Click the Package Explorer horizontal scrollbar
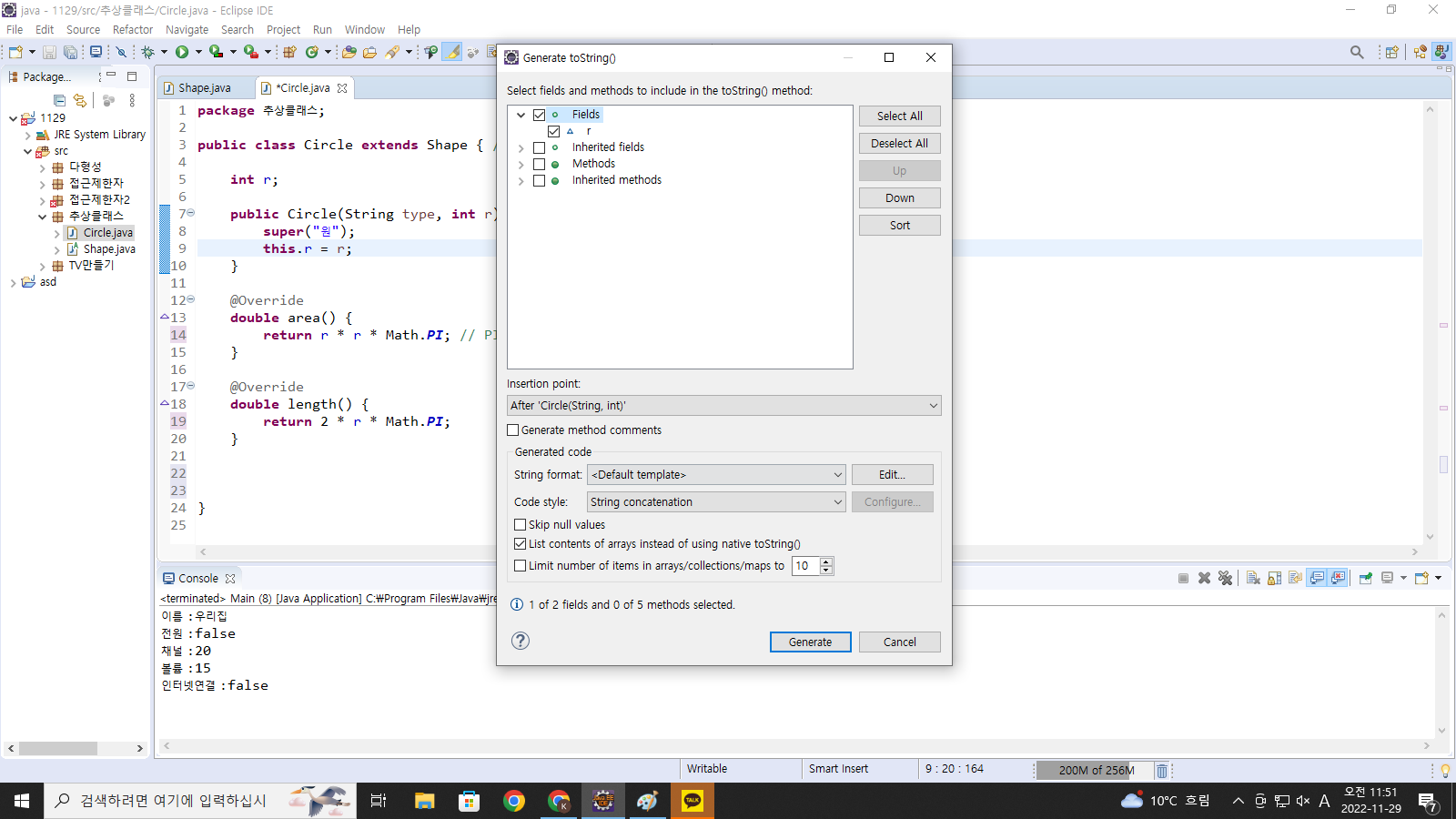1456x819 pixels. (58, 748)
